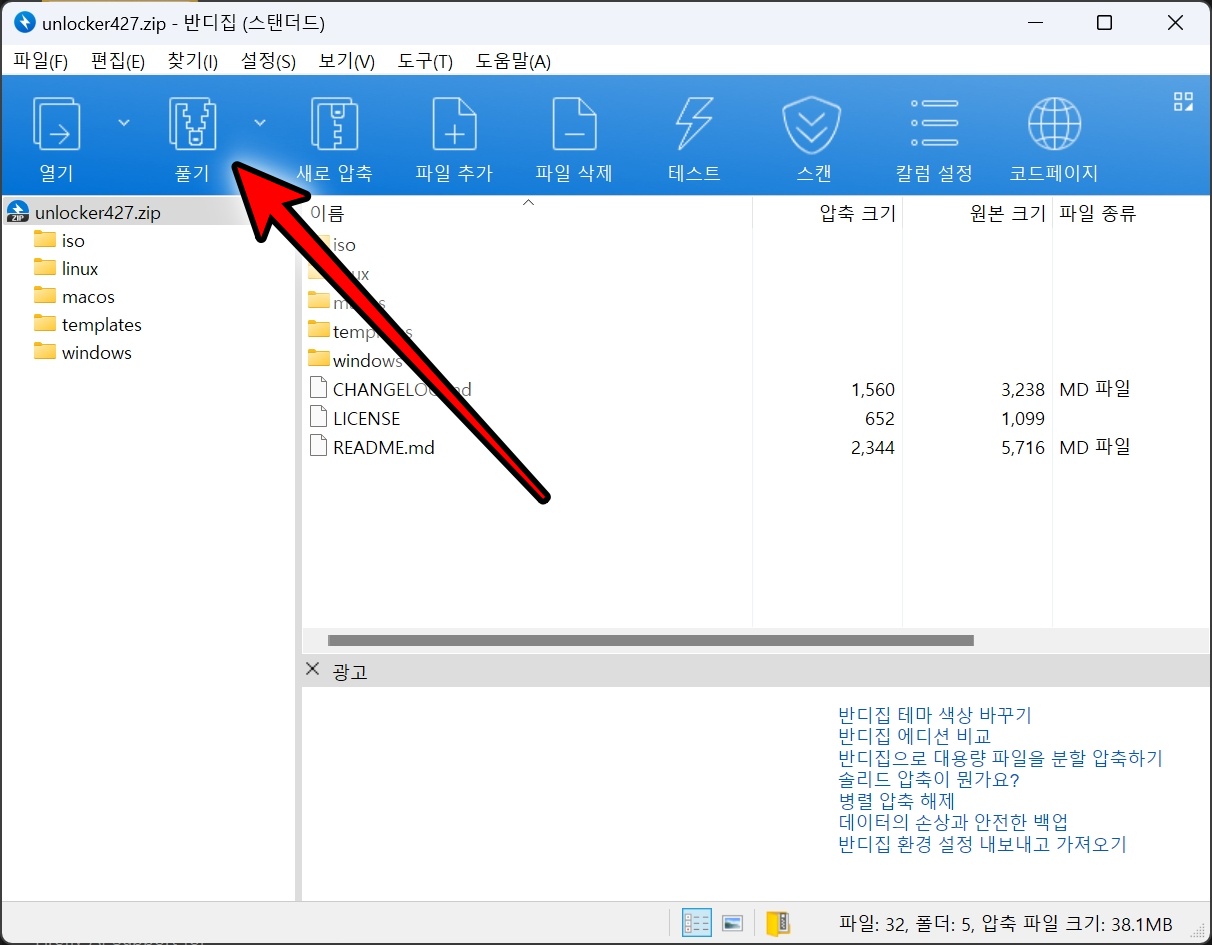Open link 솔리드 압축이 뭔가요?
1212x945 pixels.
[928, 779]
